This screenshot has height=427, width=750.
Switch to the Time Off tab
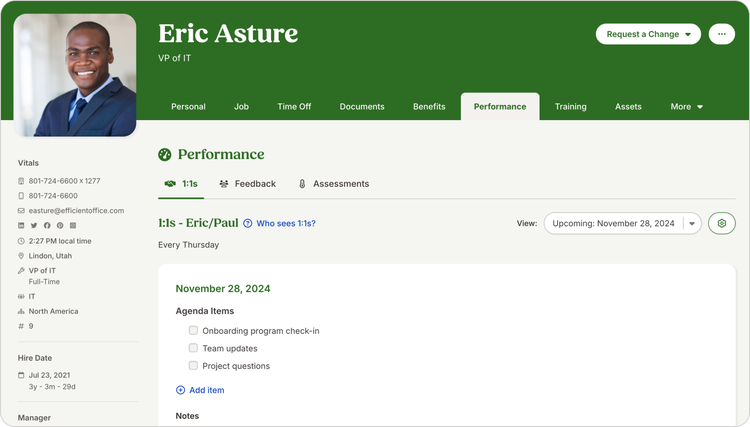[294, 107]
